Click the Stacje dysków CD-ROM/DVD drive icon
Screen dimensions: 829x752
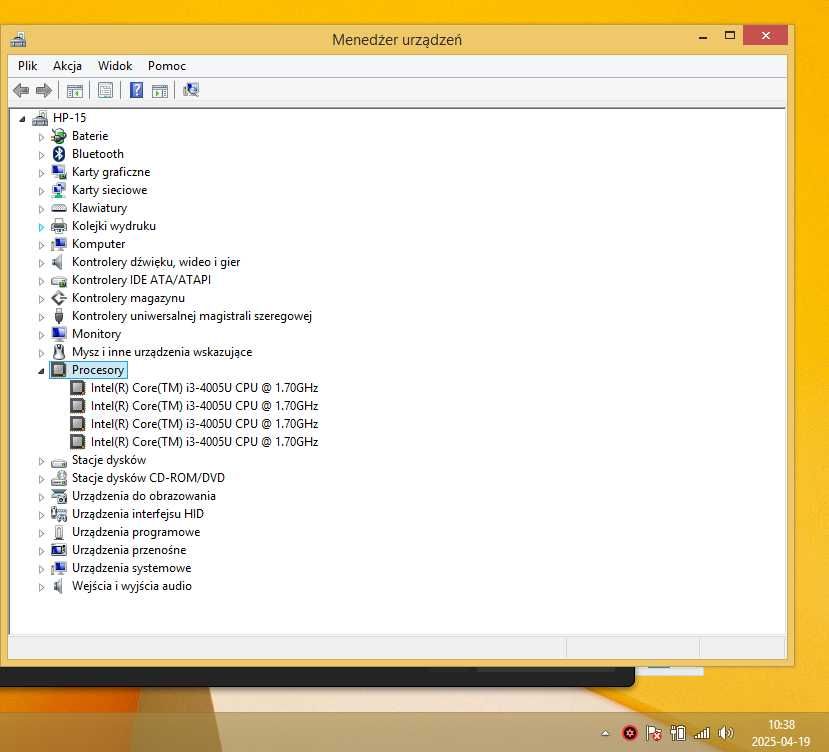59,478
